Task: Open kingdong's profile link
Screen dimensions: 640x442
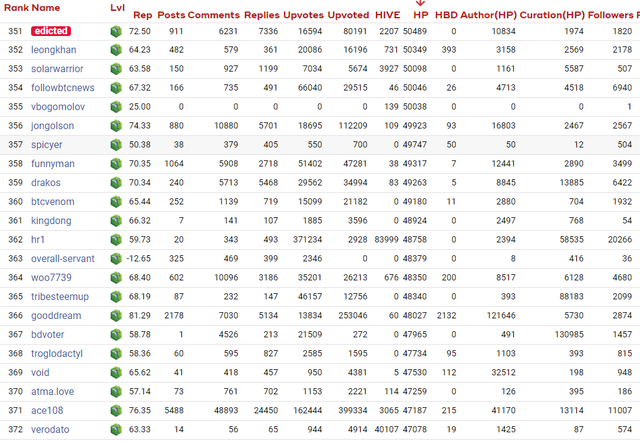Action: (51, 220)
